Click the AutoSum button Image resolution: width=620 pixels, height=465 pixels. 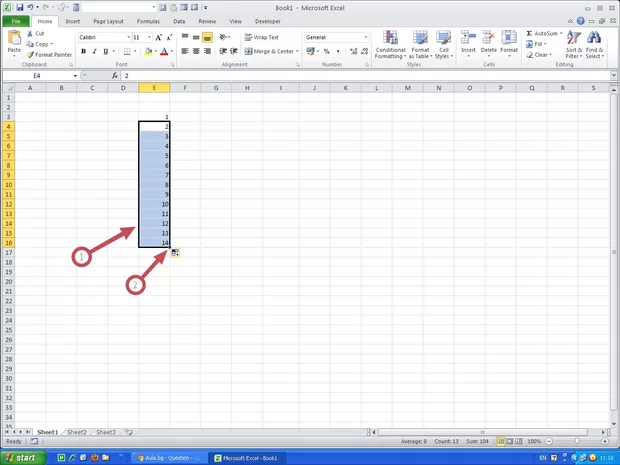click(x=544, y=33)
